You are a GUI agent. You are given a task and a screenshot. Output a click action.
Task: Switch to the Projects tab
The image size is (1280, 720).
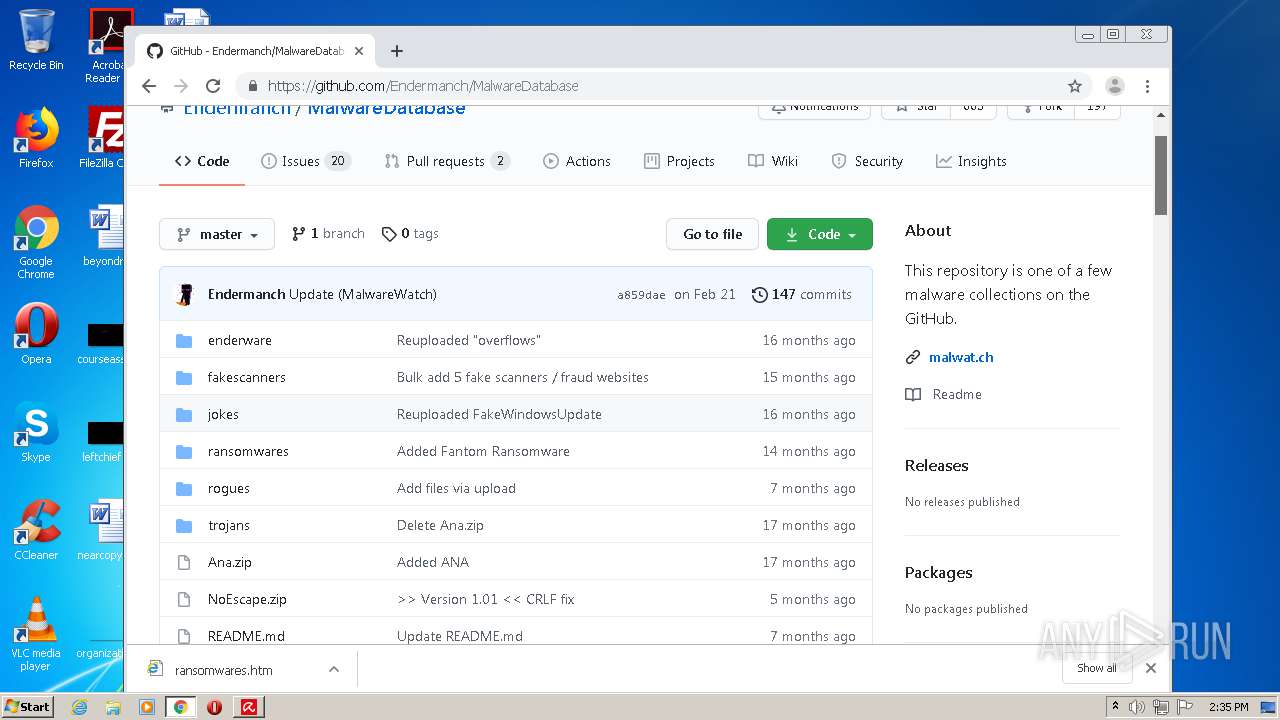[x=680, y=161]
